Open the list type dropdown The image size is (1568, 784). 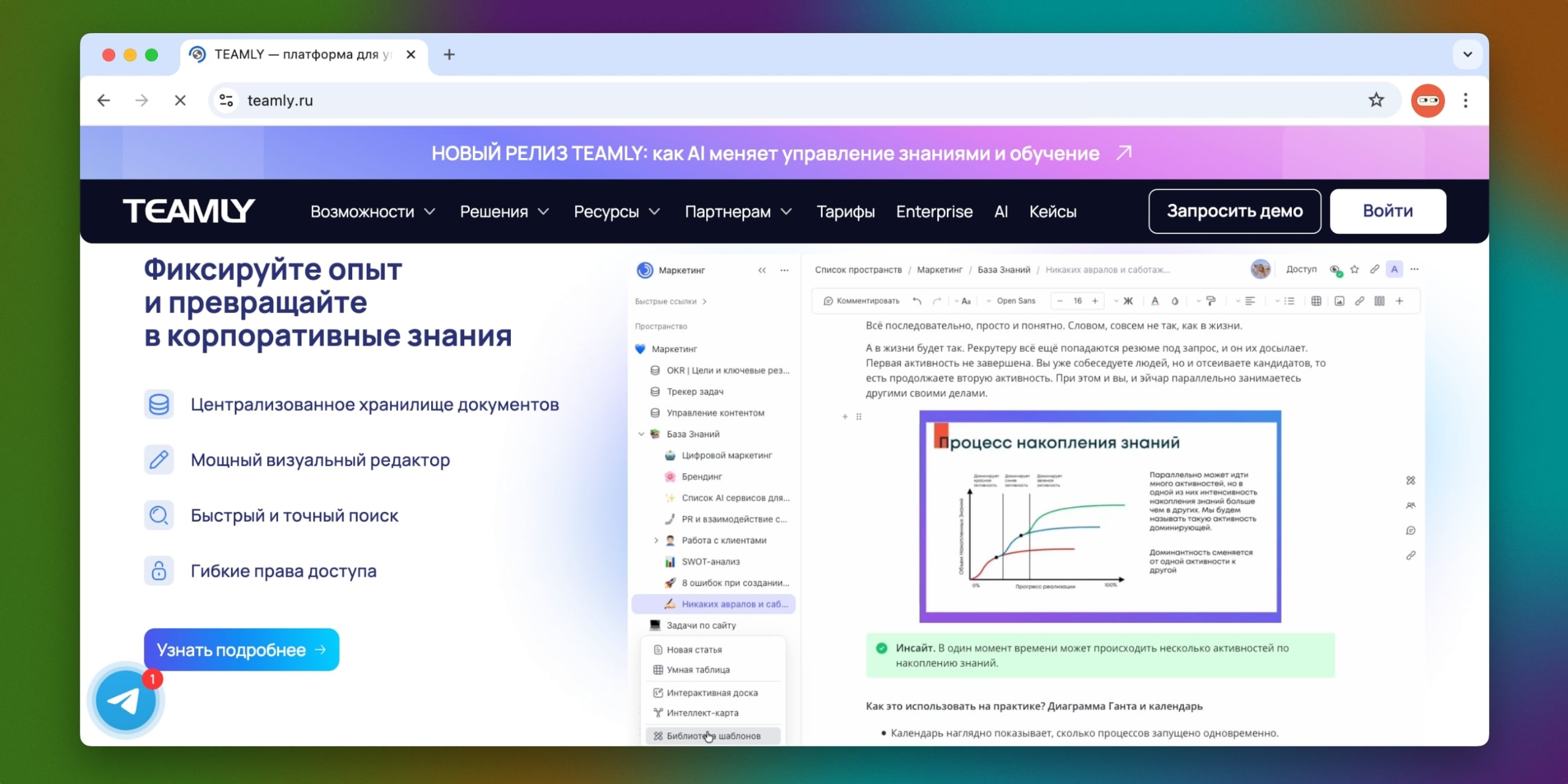(x=1285, y=301)
